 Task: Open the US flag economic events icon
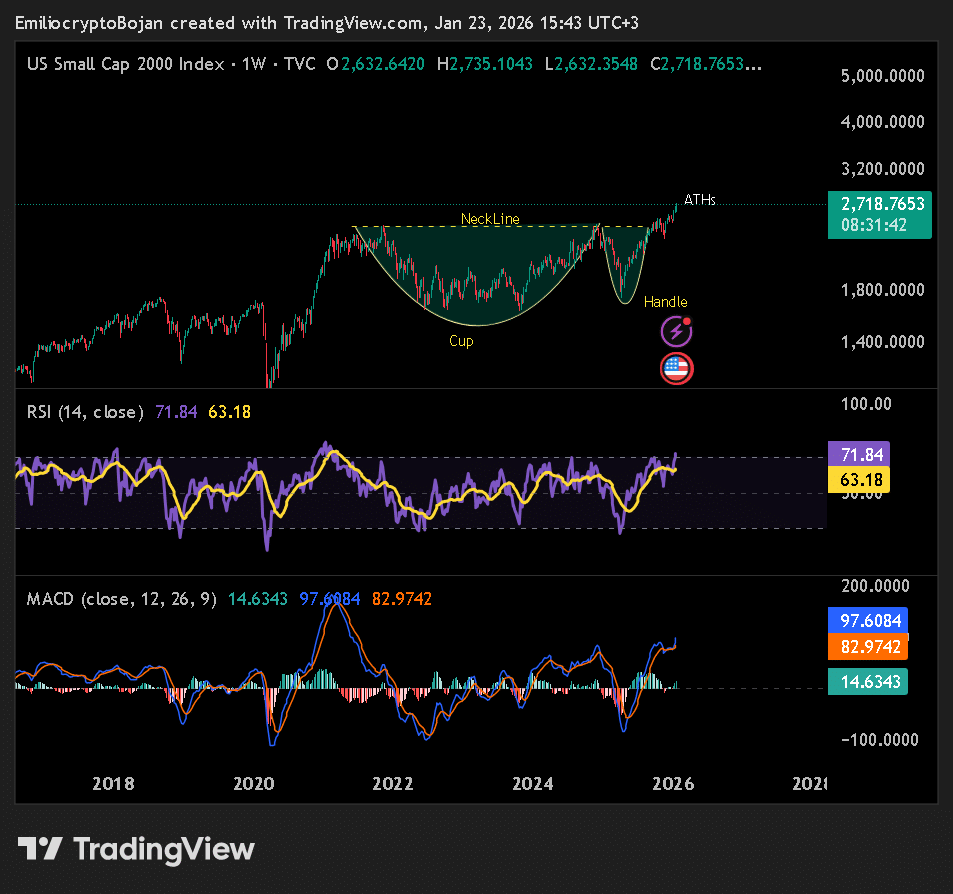(676, 368)
